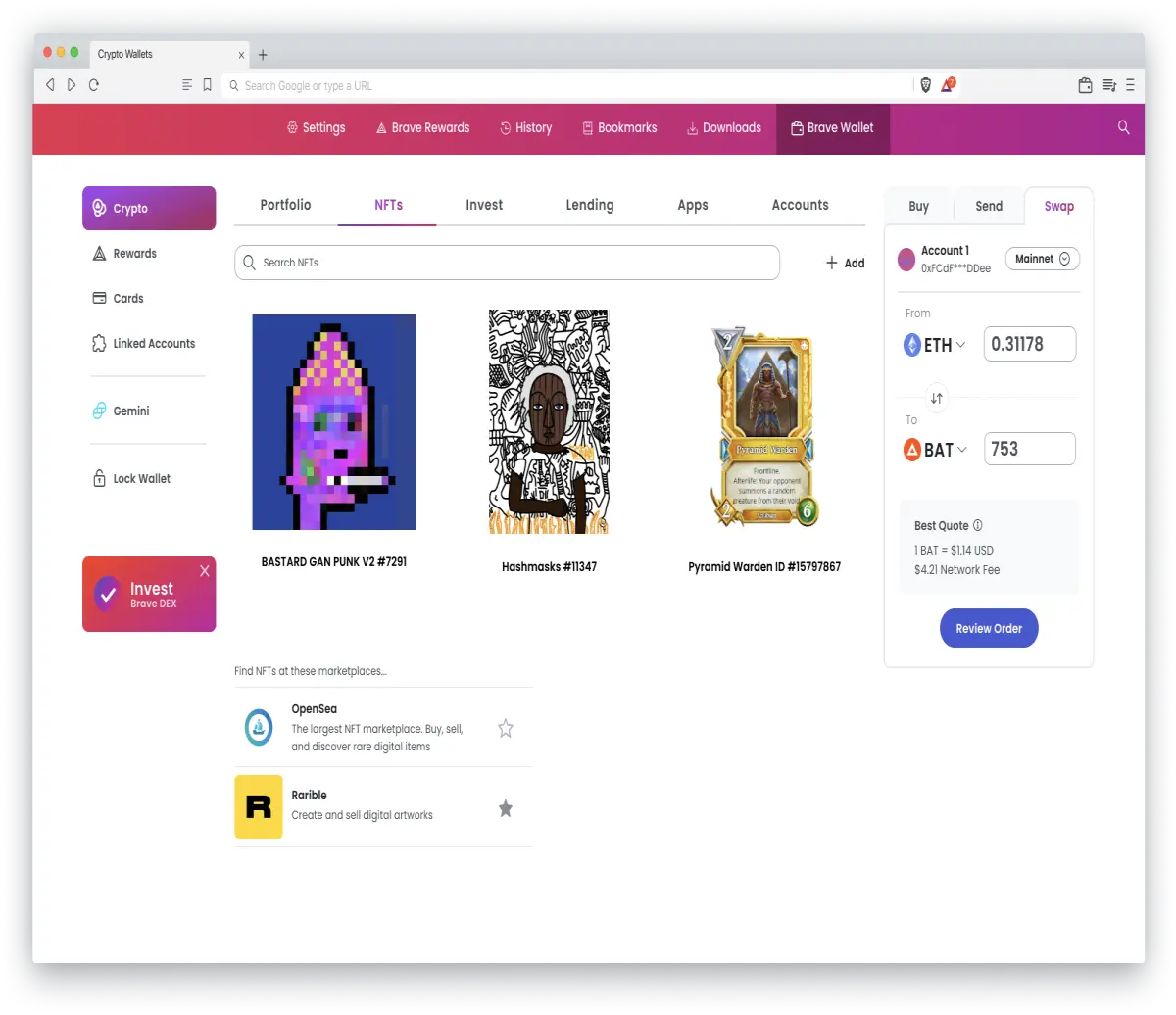Open the ETH From token dropdown
Viewport: 1176px width, 1015px height.
pos(935,345)
